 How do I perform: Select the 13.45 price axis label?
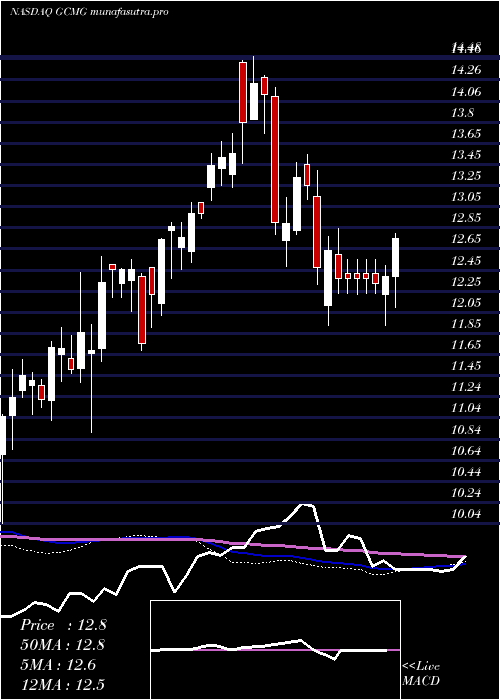(x=467, y=155)
